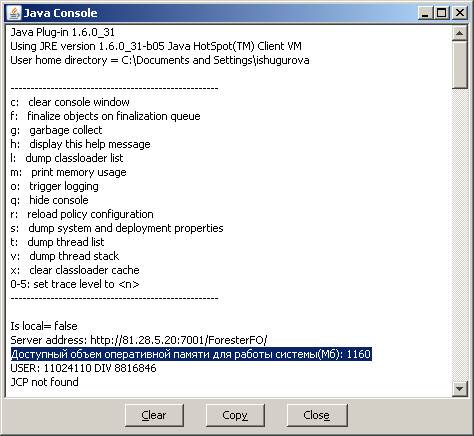Click the 'v: dump thread stack' line
The height and width of the screenshot is (436, 474).
[65, 256]
